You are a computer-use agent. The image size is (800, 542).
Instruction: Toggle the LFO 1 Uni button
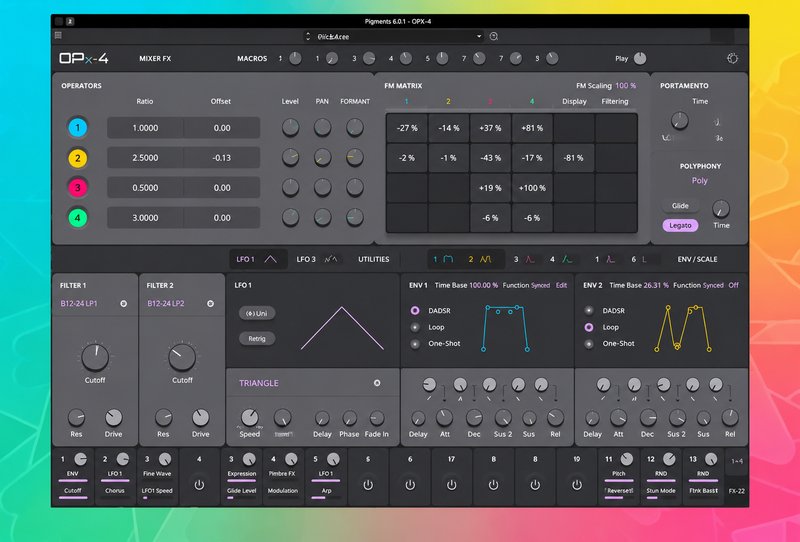pyautogui.click(x=257, y=313)
